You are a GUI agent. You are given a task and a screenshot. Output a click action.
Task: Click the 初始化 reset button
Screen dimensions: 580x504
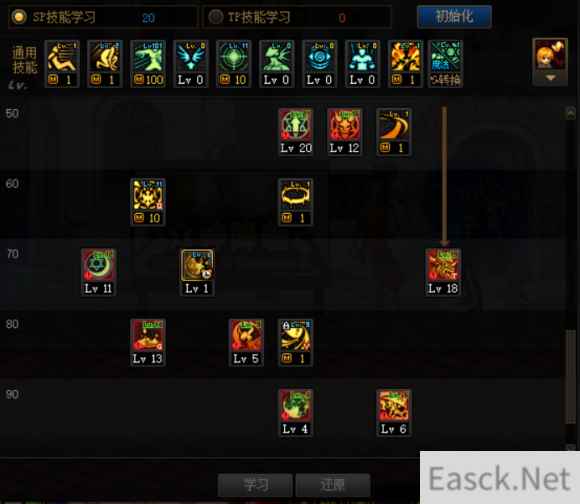454,17
